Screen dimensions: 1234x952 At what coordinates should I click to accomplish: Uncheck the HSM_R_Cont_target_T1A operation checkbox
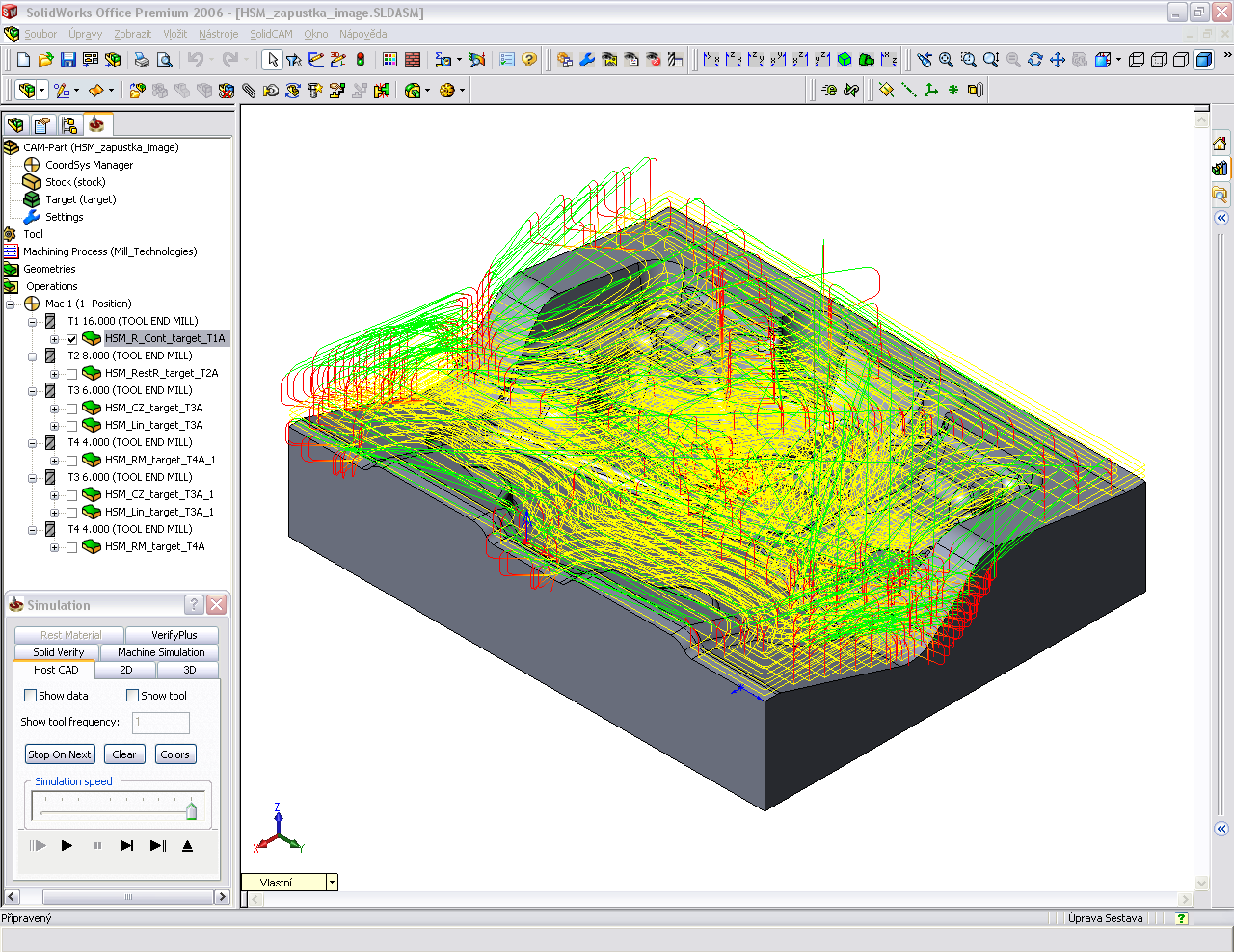71,339
